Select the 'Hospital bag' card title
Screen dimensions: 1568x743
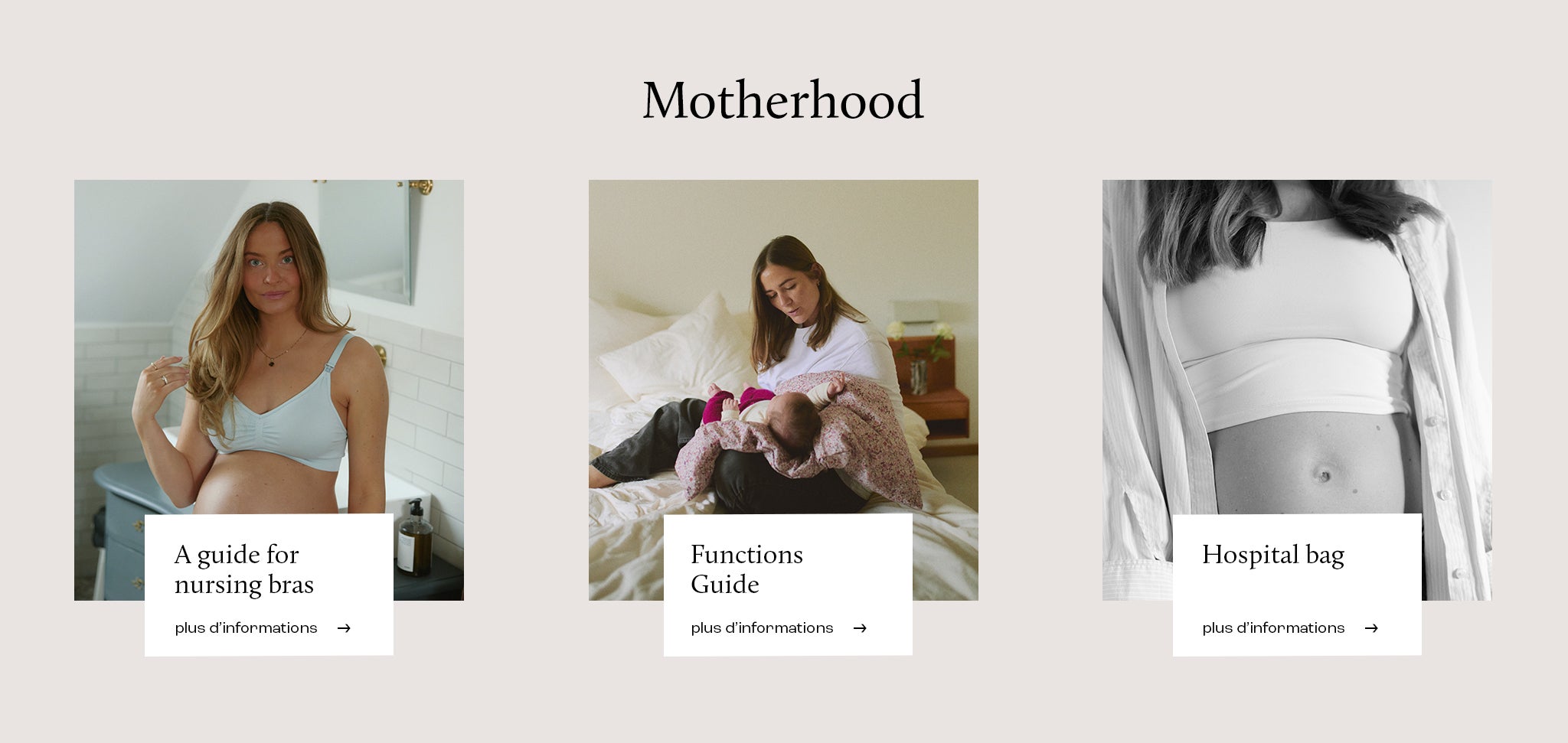[x=1273, y=555]
